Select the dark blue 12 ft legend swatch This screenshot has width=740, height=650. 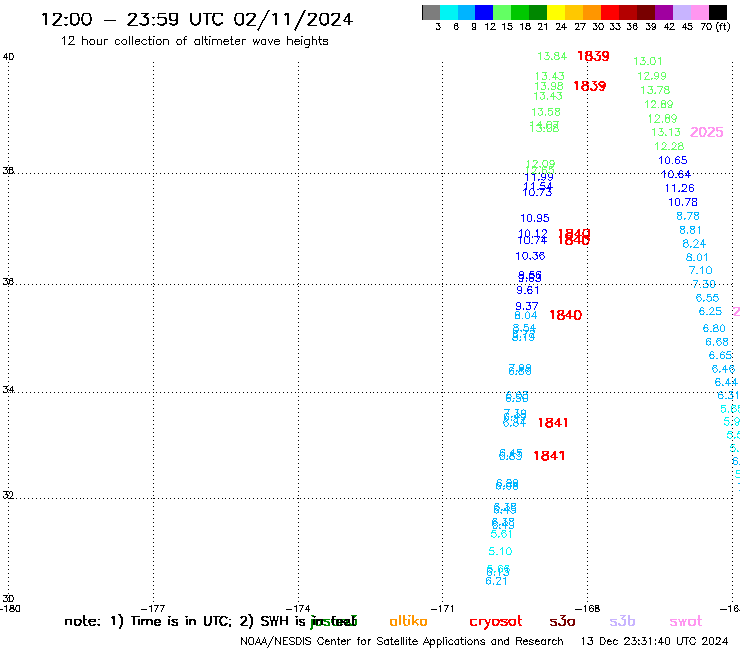(x=484, y=12)
